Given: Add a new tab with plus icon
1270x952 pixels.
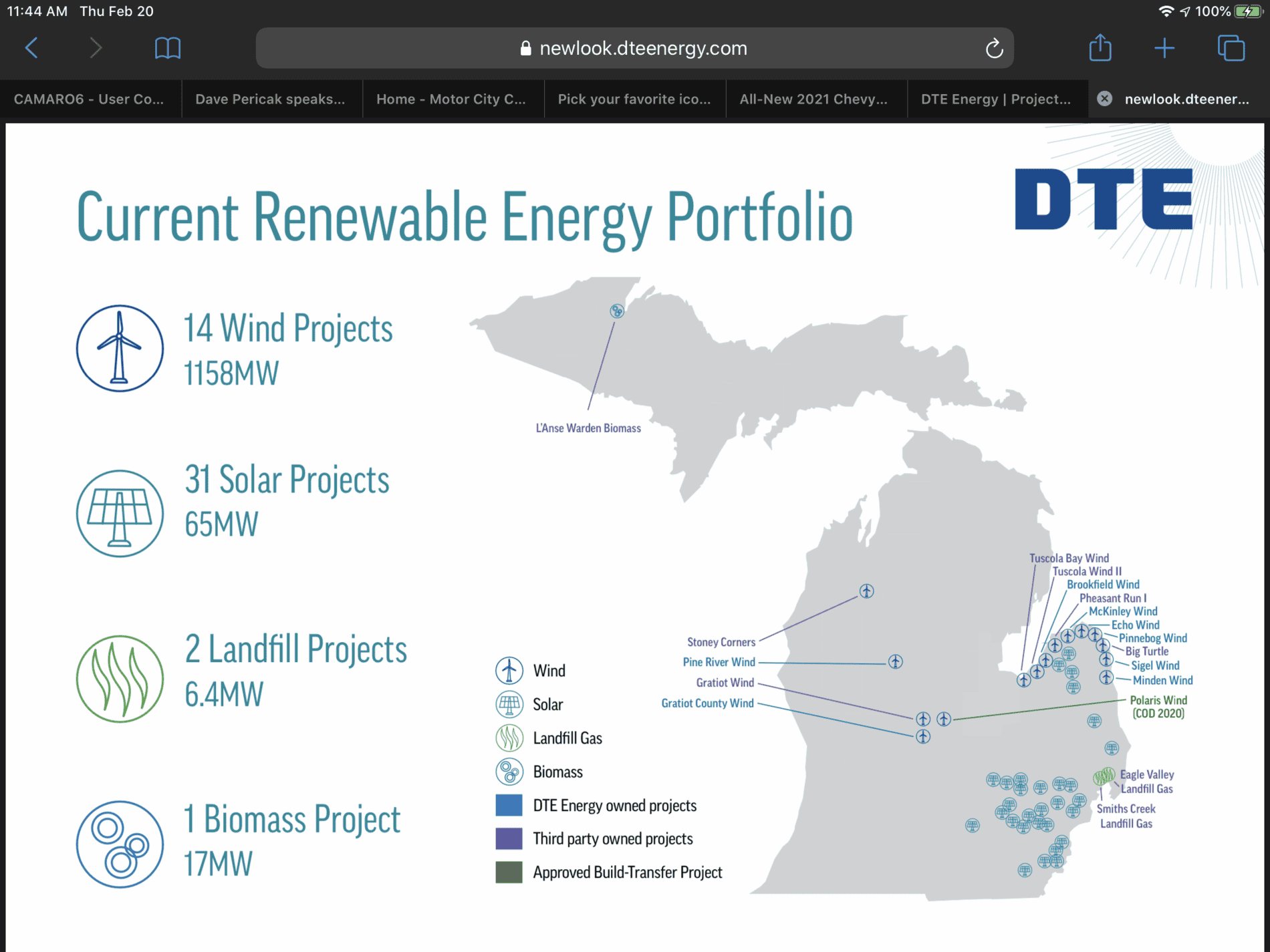Looking at the screenshot, I should (1164, 48).
